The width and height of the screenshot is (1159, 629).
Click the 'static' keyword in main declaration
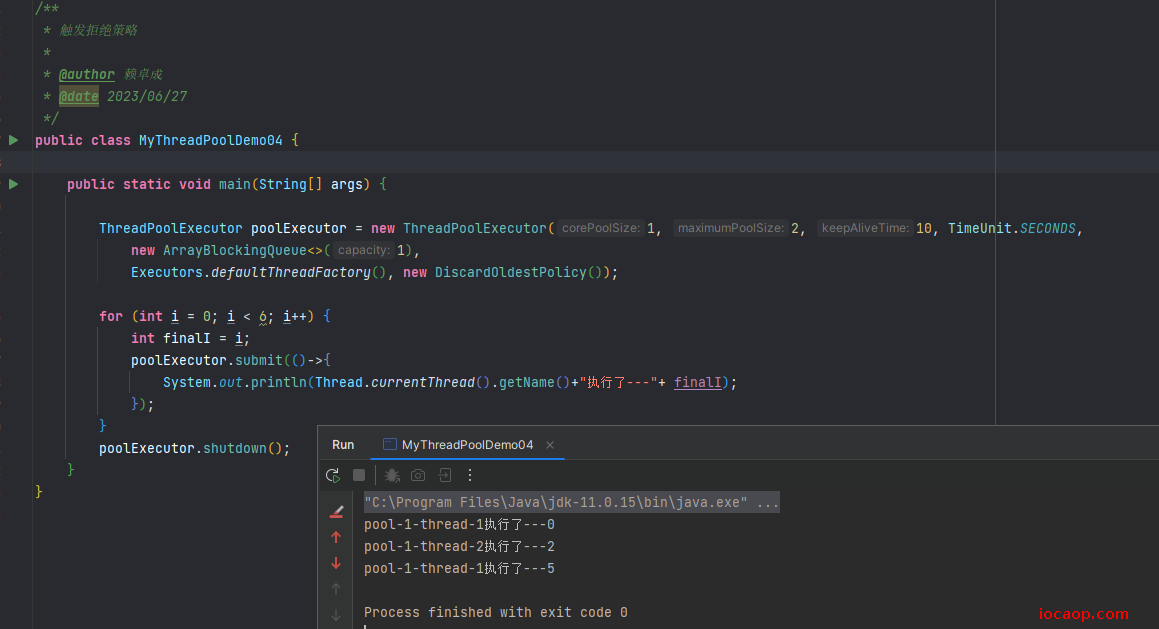click(146, 184)
